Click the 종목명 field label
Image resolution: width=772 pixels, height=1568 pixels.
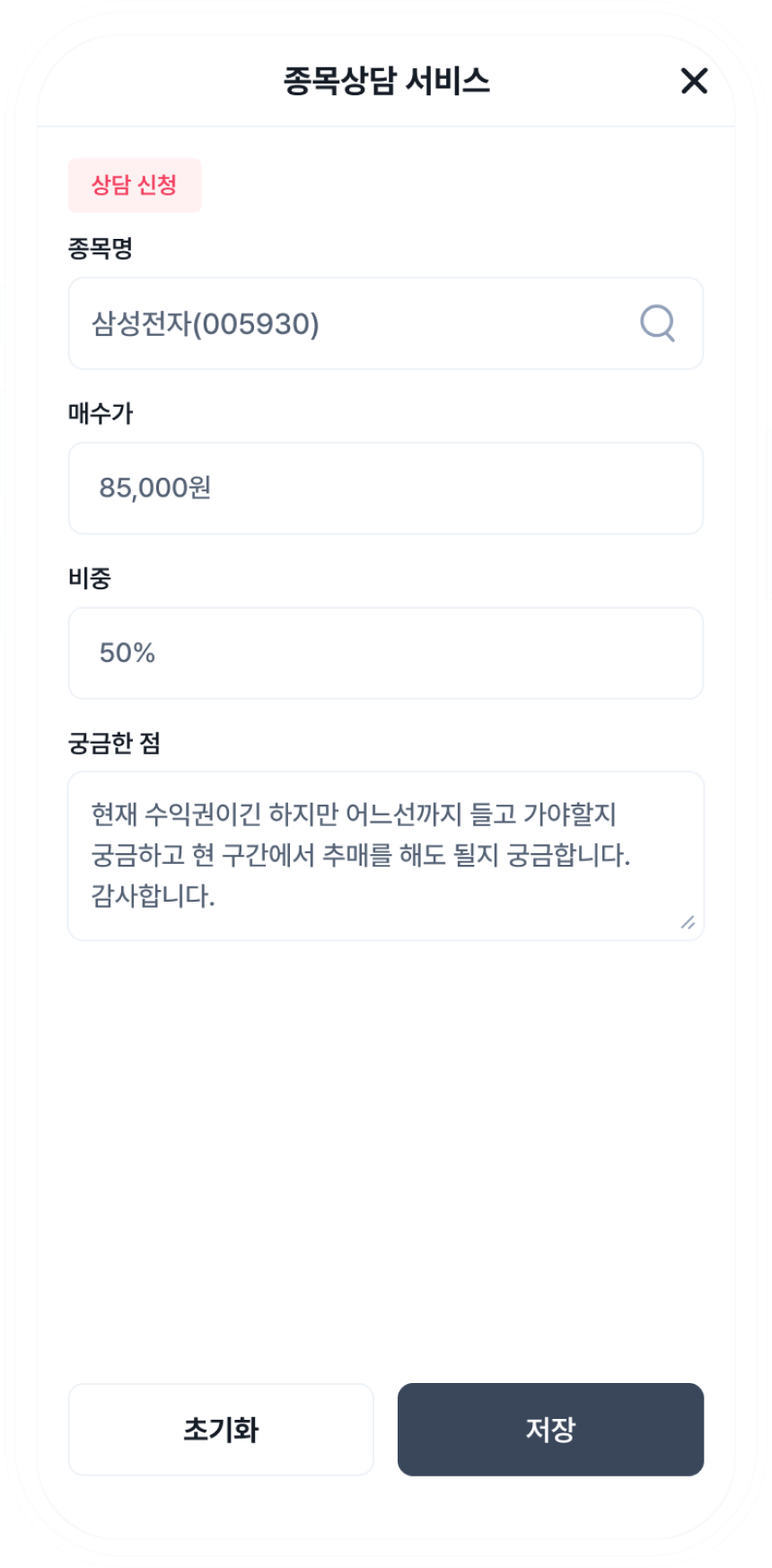click(101, 249)
